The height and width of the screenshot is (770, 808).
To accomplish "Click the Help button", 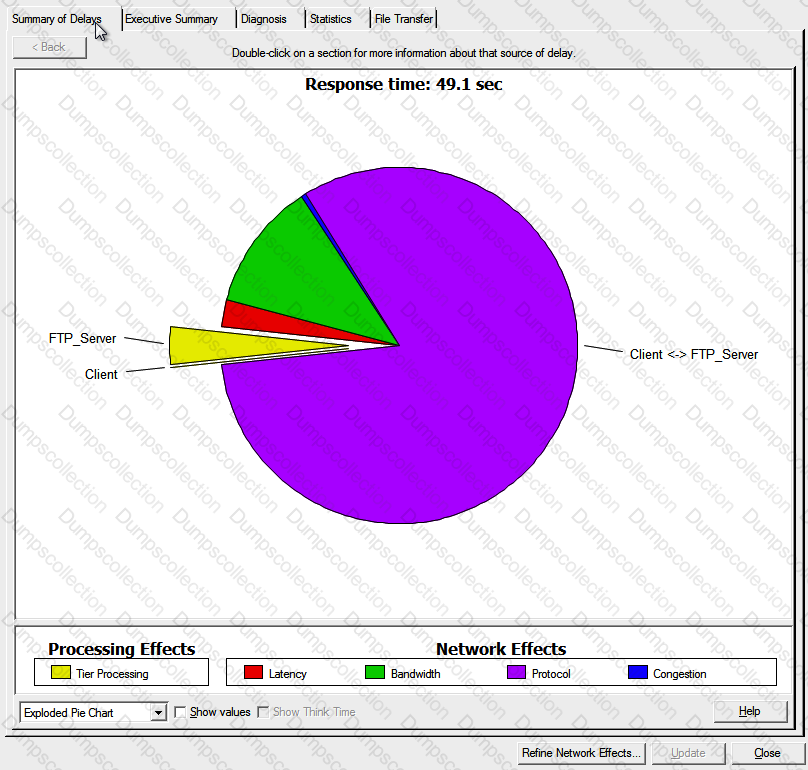I will [749, 711].
